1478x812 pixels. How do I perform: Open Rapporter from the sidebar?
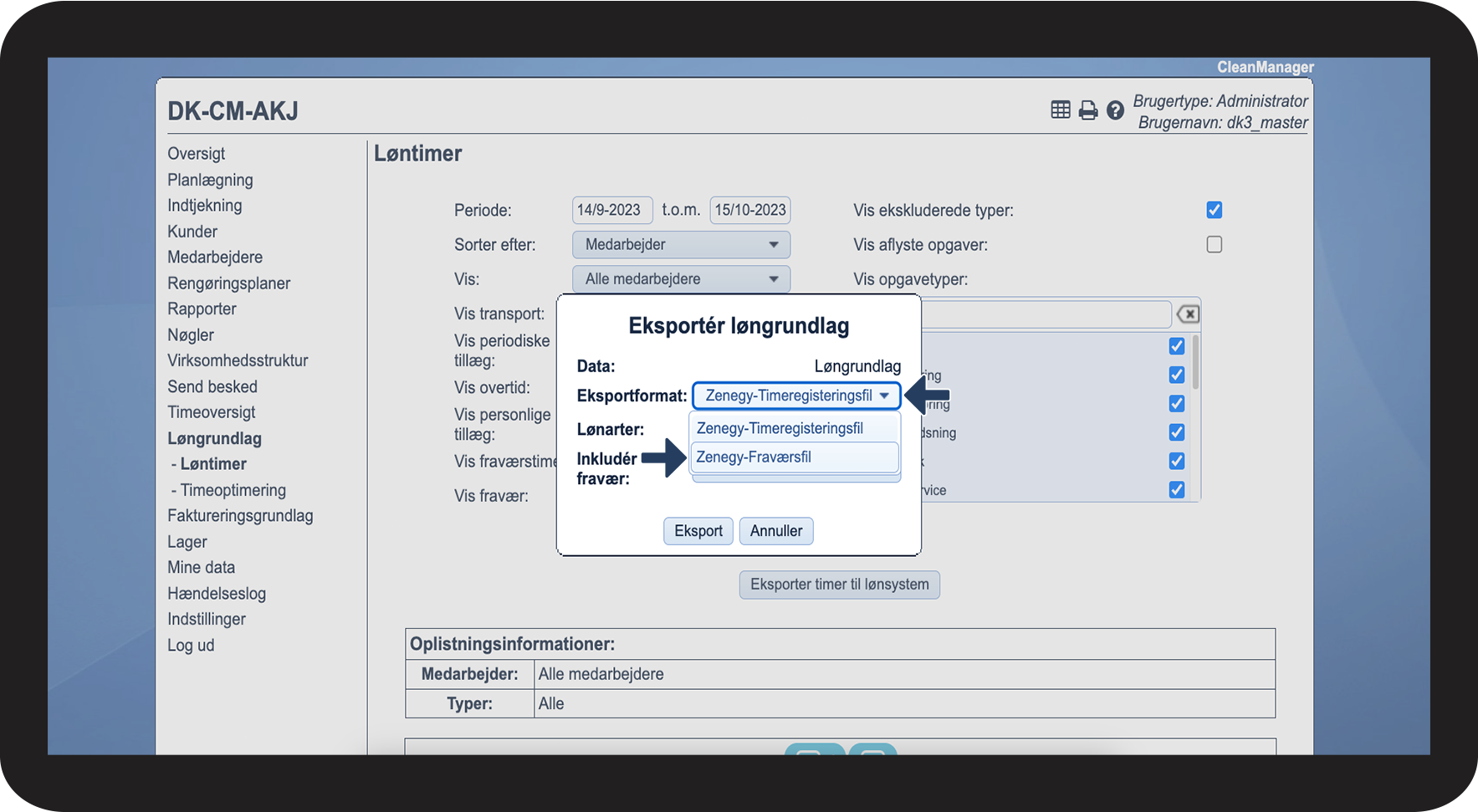click(202, 309)
